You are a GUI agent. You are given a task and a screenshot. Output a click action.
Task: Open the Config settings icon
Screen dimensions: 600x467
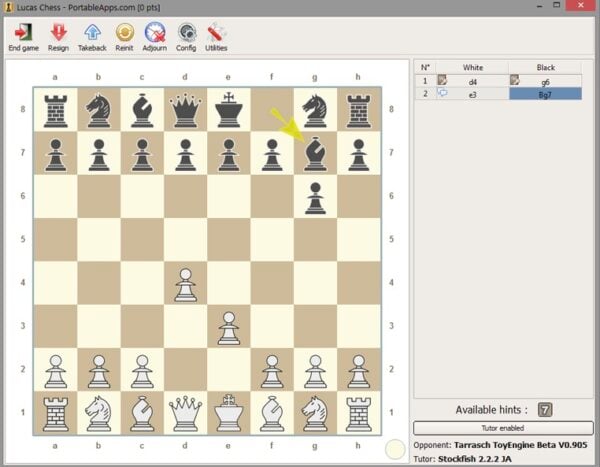(186, 35)
